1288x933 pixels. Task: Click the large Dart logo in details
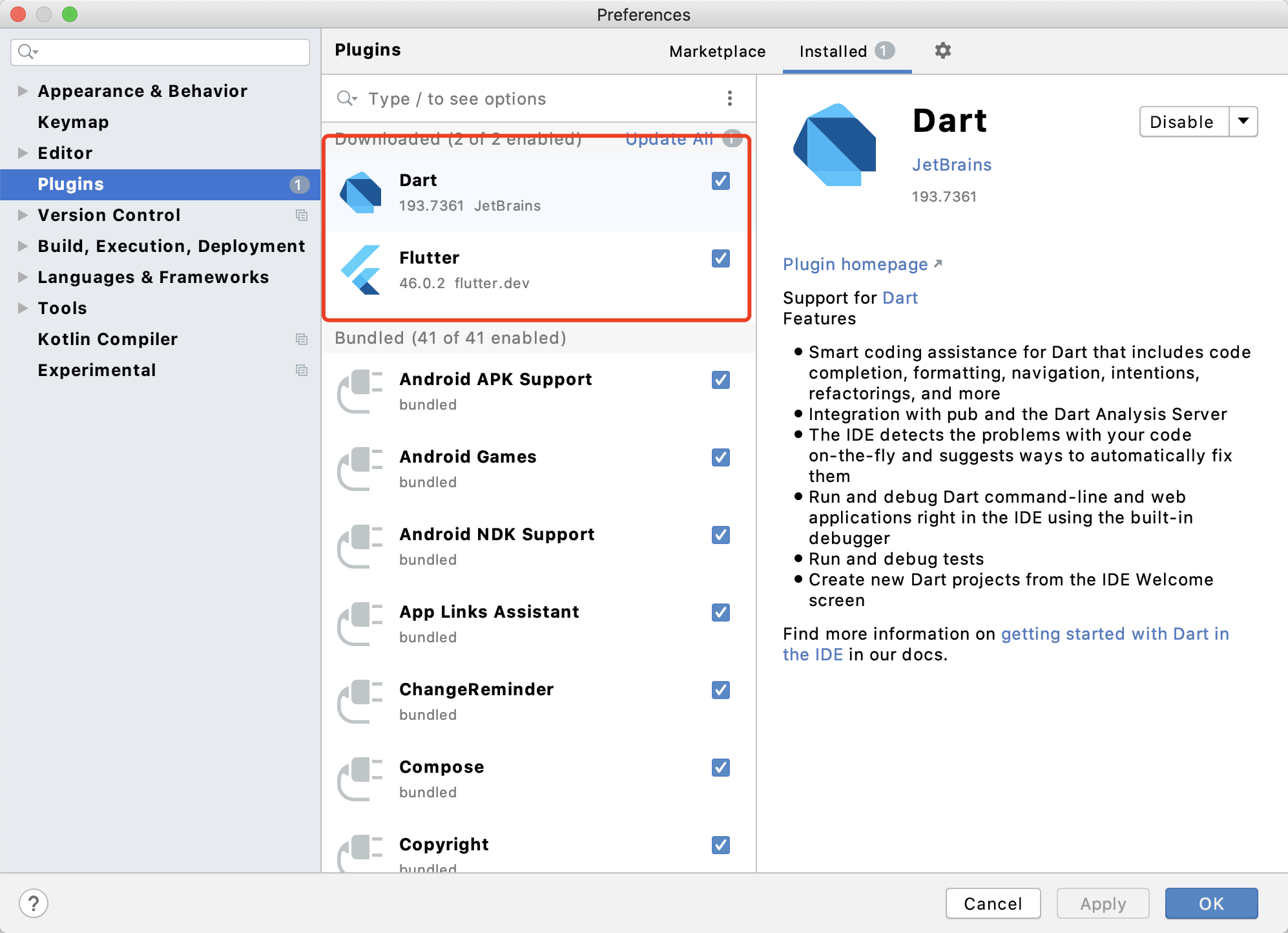click(x=836, y=146)
